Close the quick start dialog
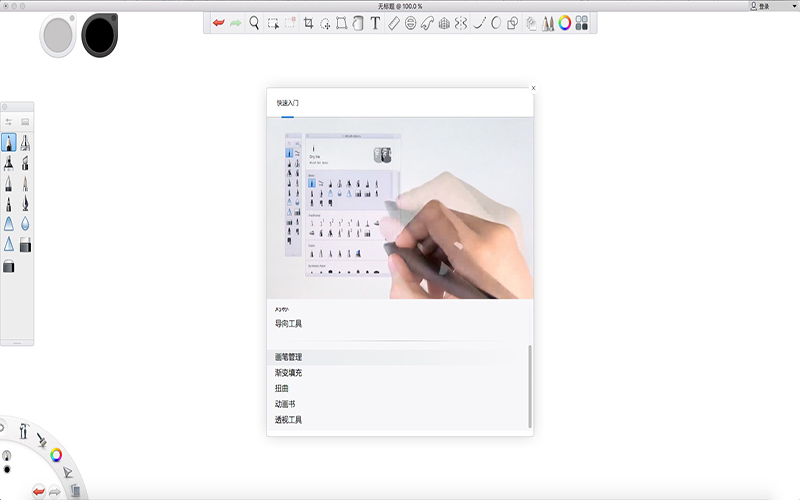 (x=533, y=88)
